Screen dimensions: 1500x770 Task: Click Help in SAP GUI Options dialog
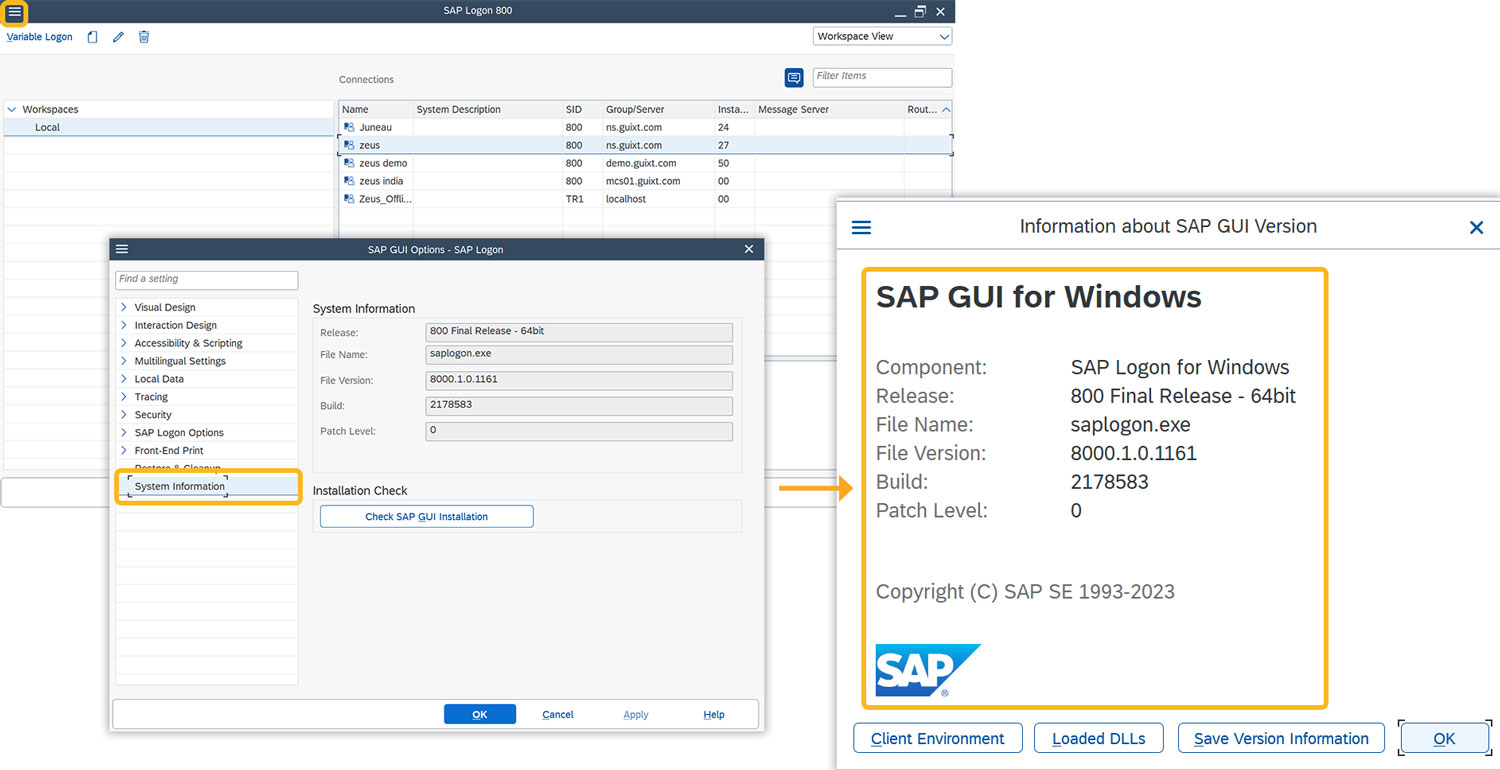tap(714, 714)
